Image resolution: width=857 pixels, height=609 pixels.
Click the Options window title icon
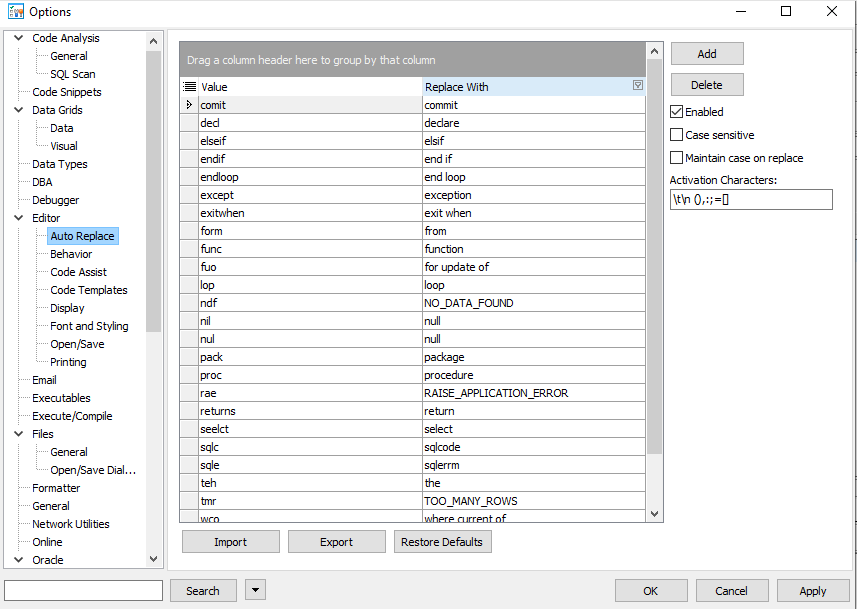[16, 11]
